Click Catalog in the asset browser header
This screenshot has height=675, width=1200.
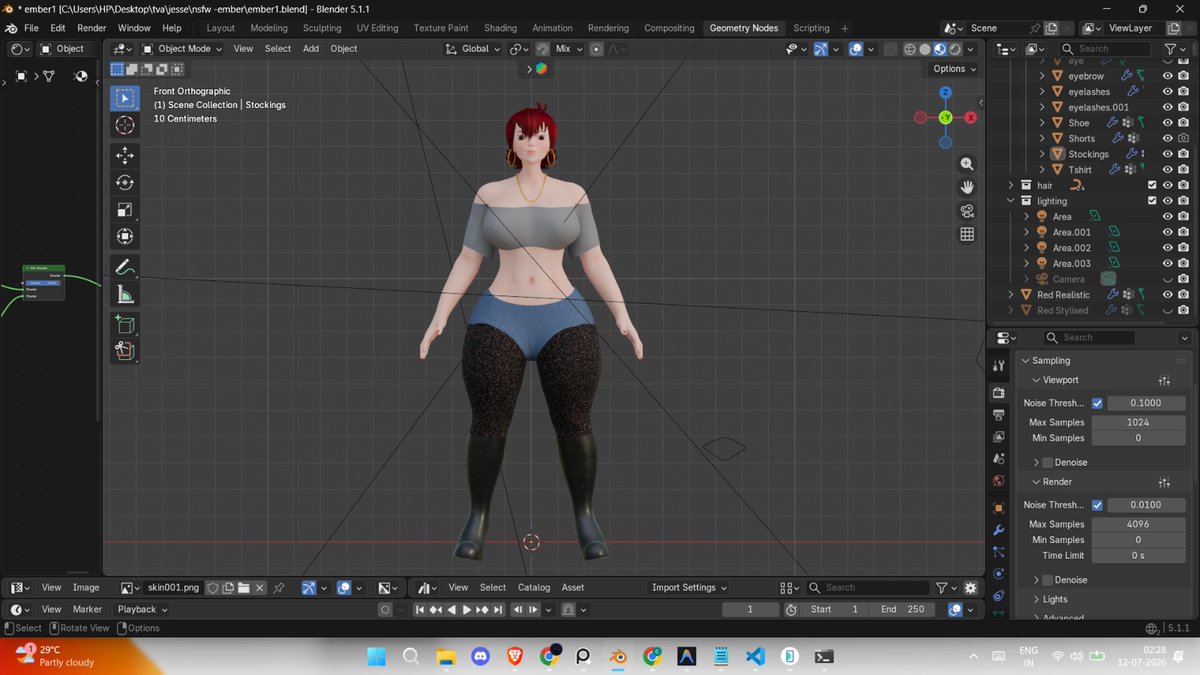[534, 588]
